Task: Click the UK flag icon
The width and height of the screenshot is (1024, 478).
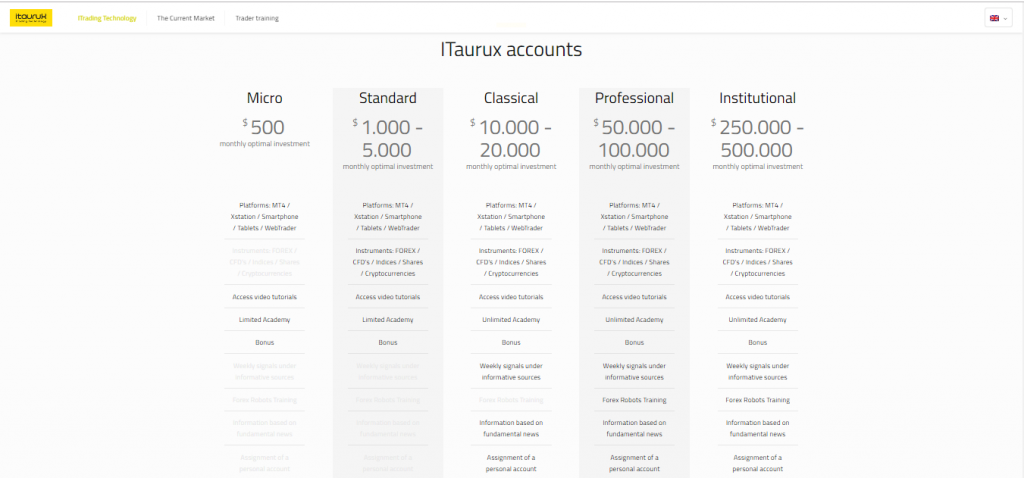Action: pos(994,18)
